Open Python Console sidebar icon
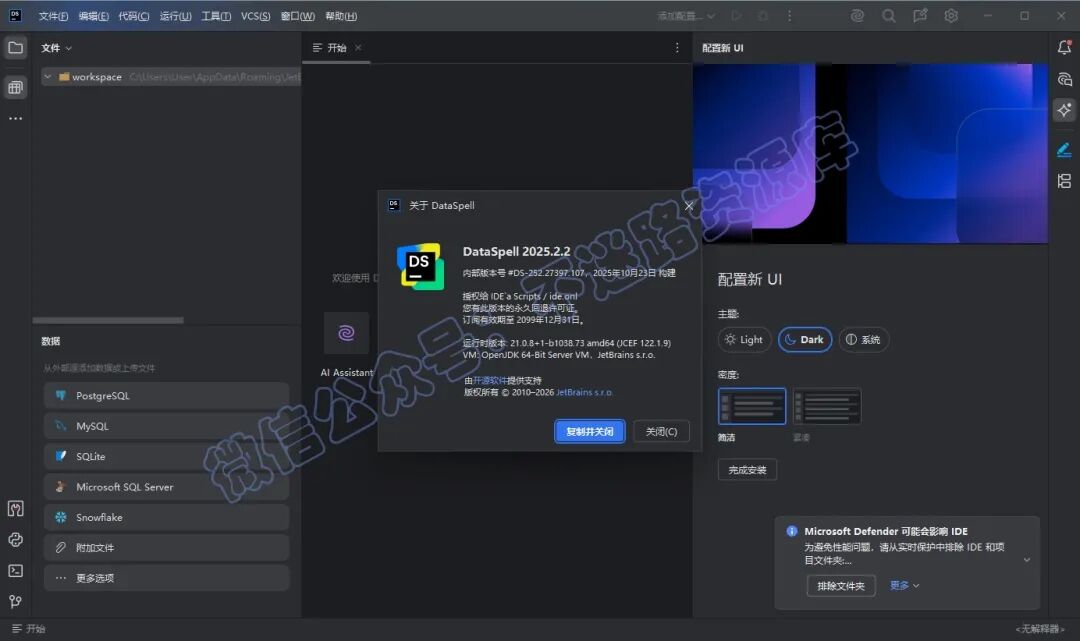Screen dimensions: 1080x641 tap(15, 540)
